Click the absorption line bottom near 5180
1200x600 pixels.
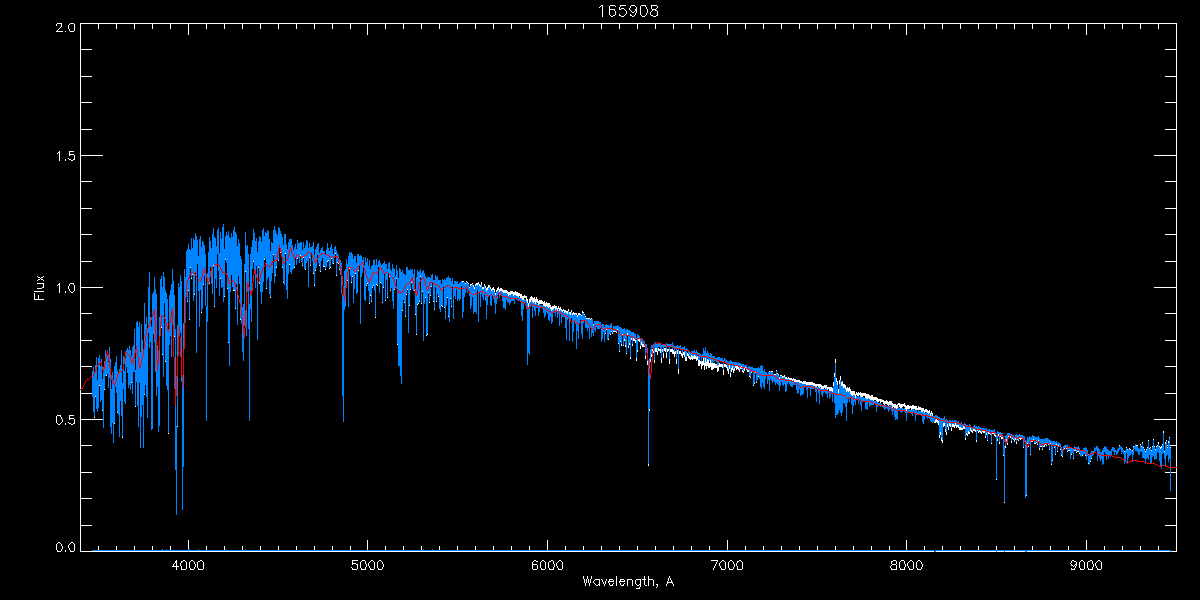click(x=400, y=378)
